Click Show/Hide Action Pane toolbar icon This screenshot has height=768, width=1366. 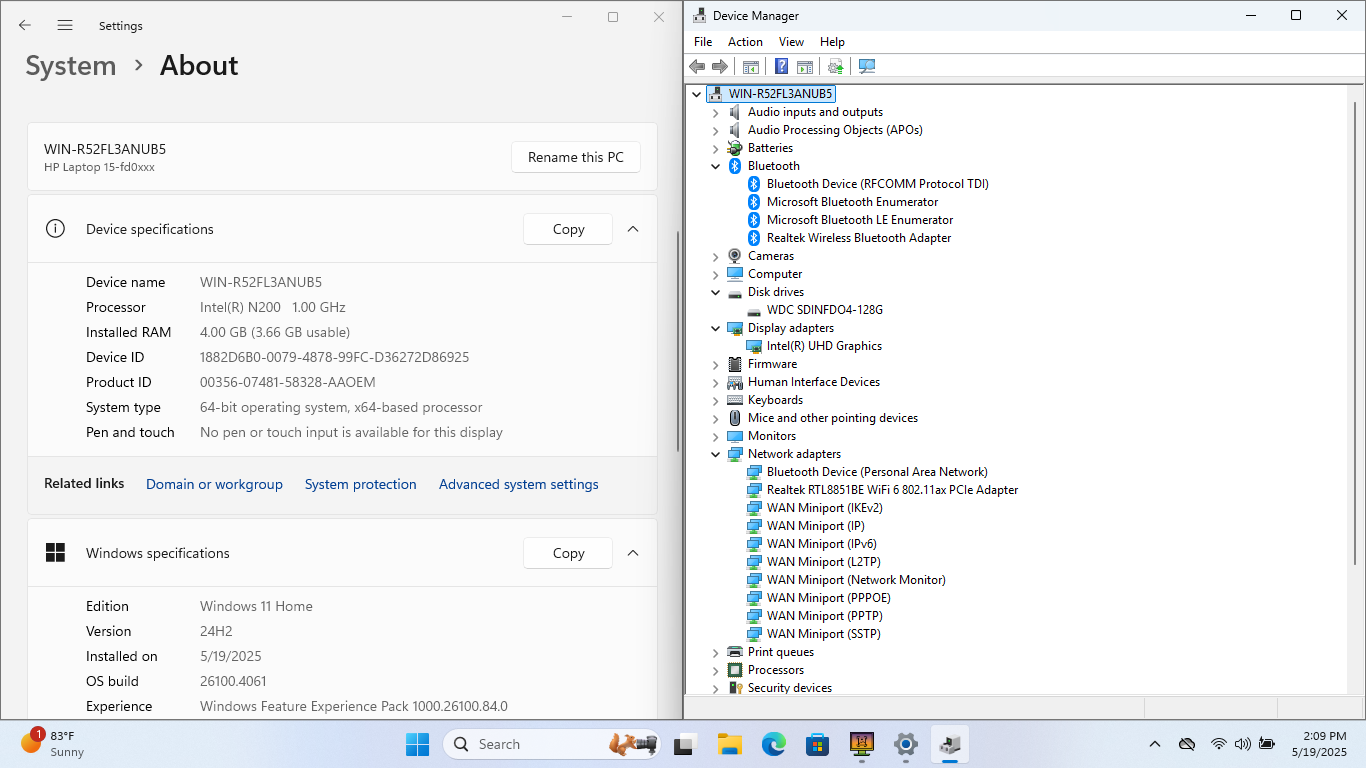point(805,66)
